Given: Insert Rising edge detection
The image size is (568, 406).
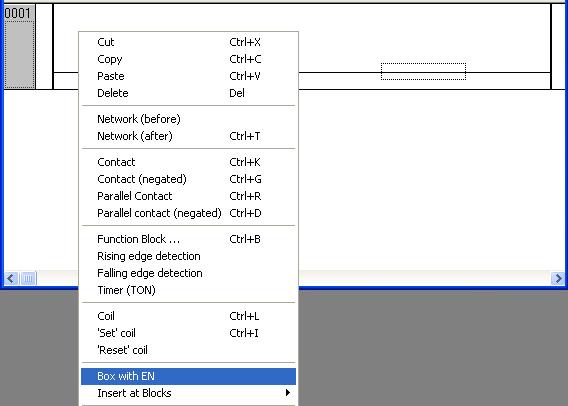Looking at the screenshot, I should pos(188,256).
